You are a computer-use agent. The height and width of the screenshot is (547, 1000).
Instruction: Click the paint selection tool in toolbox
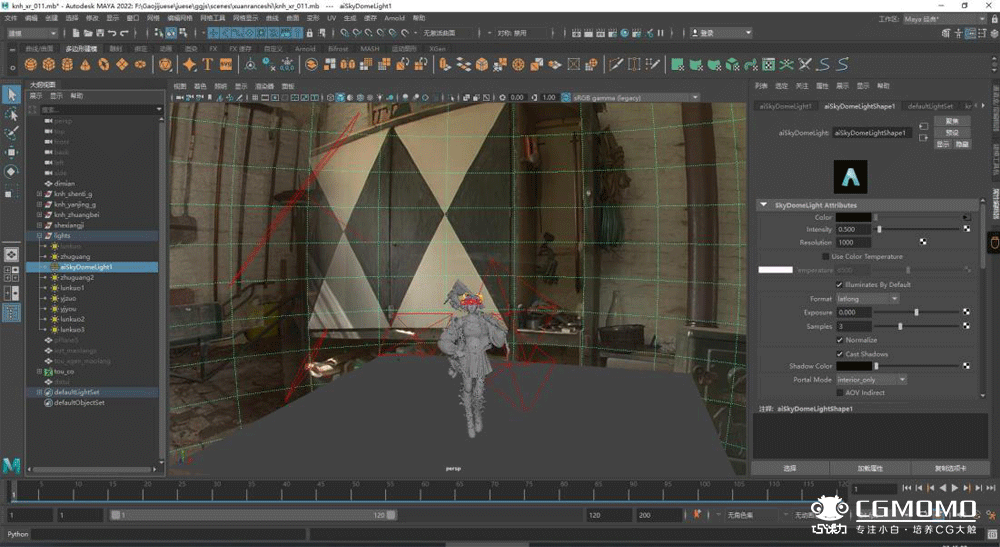(11, 133)
